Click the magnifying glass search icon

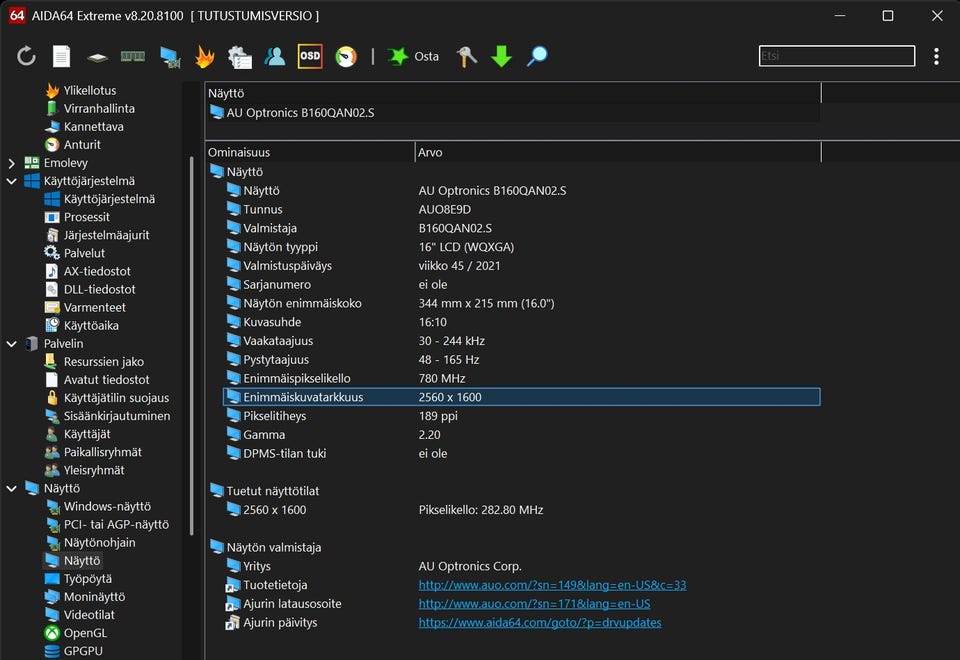(537, 57)
